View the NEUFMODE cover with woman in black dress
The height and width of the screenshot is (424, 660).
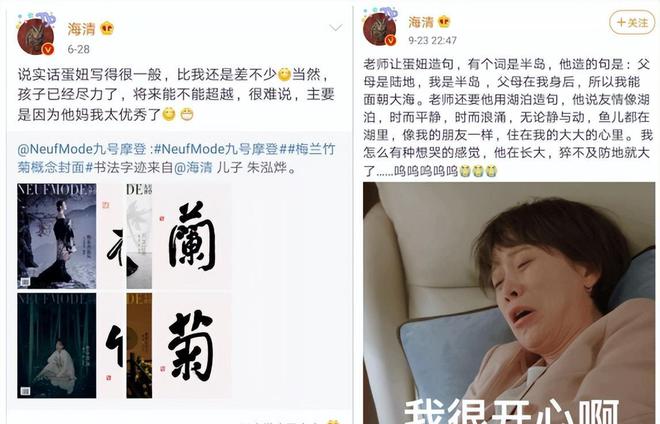click(57, 236)
